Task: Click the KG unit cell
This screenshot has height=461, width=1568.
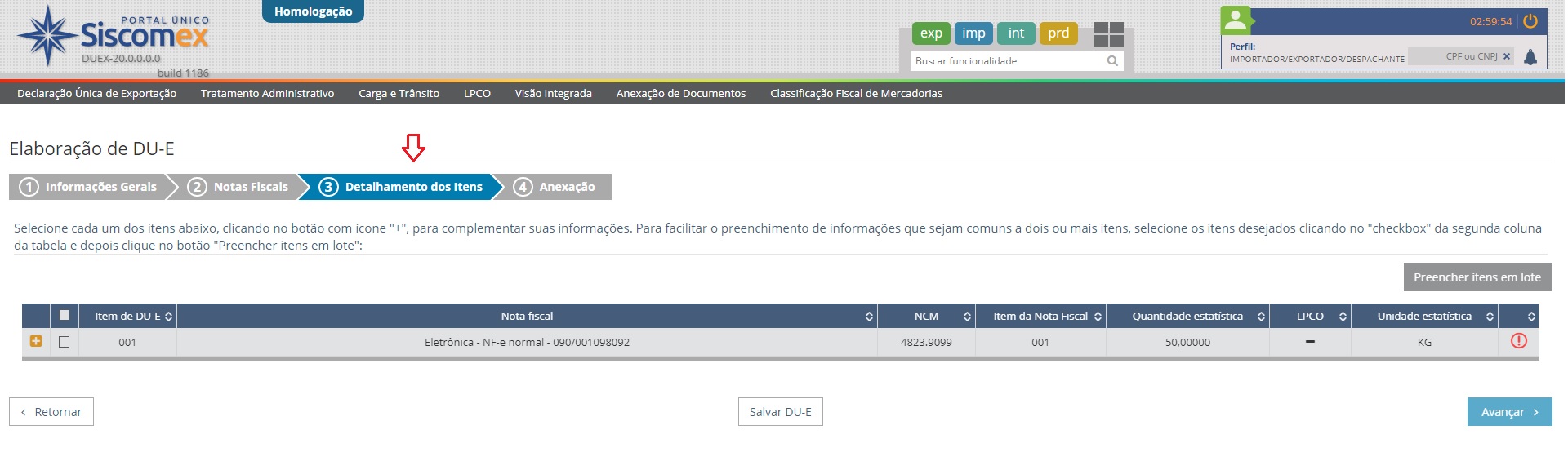Action: coord(1424,342)
